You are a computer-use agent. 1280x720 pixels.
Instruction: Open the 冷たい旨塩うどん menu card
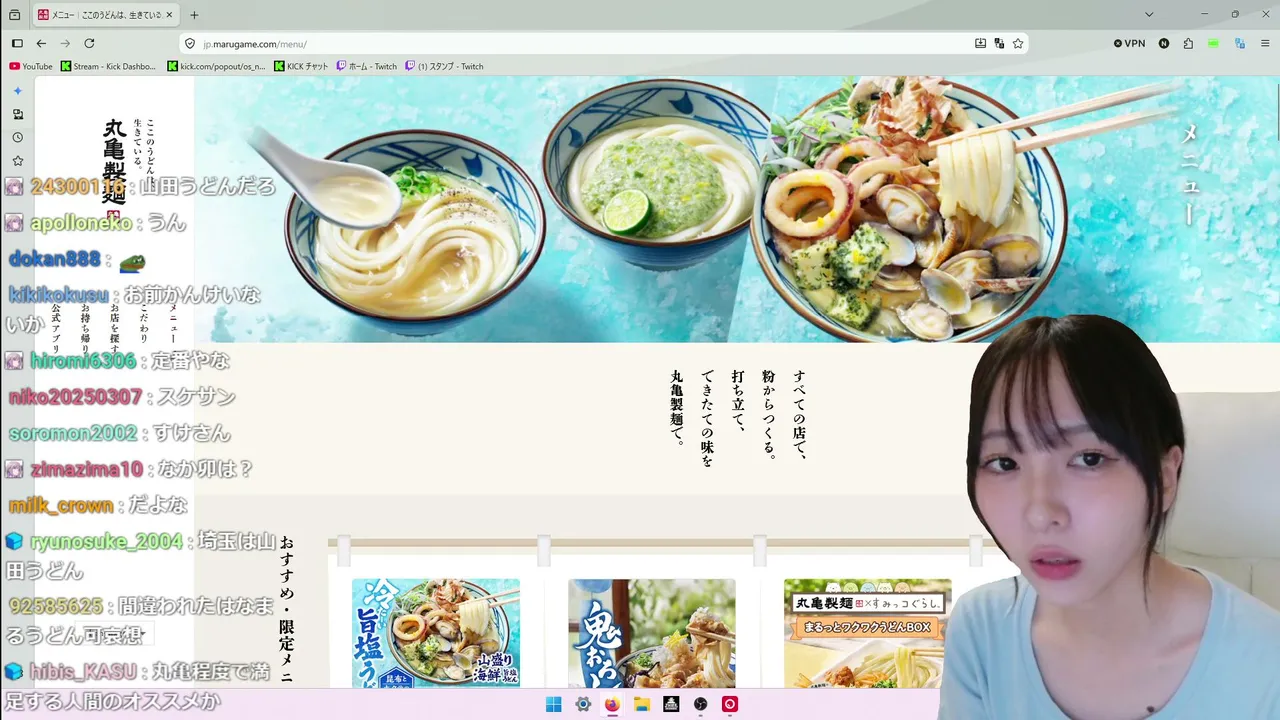436,633
